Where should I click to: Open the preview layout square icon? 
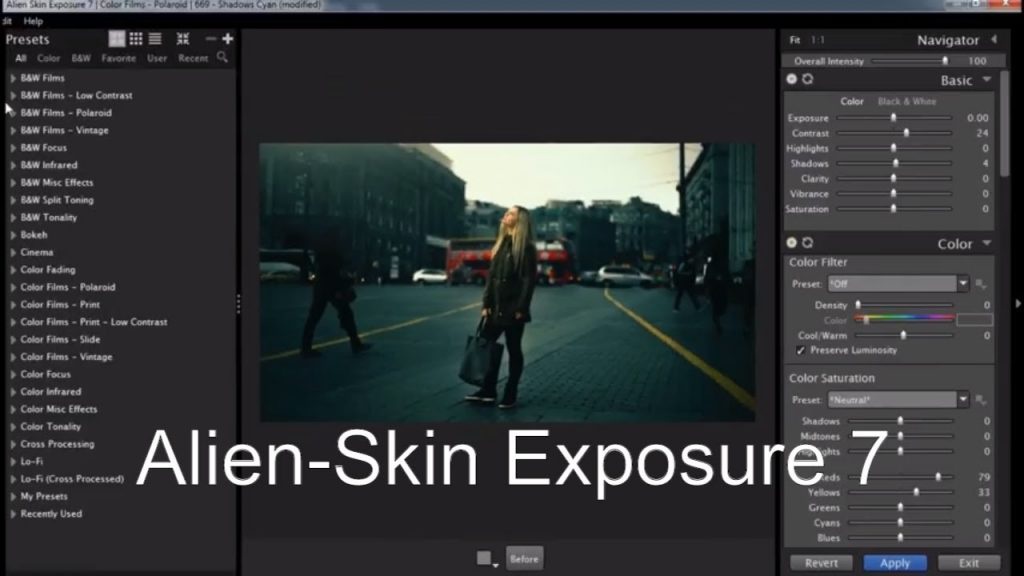pos(485,558)
